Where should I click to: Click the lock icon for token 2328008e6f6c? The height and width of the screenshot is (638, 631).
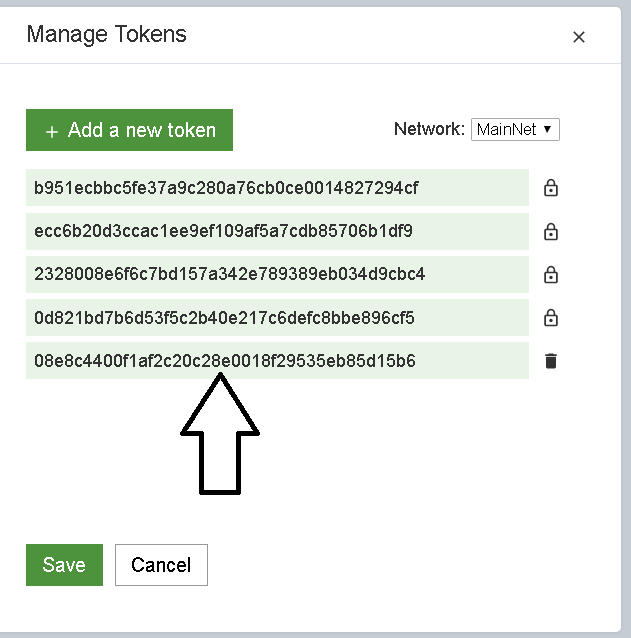pyautogui.click(x=550, y=275)
